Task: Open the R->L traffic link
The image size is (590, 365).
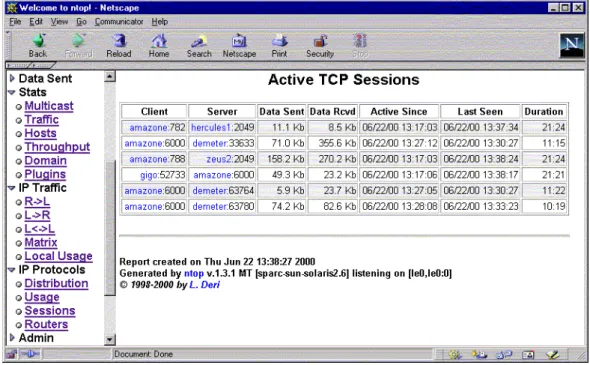Action: tap(37, 202)
